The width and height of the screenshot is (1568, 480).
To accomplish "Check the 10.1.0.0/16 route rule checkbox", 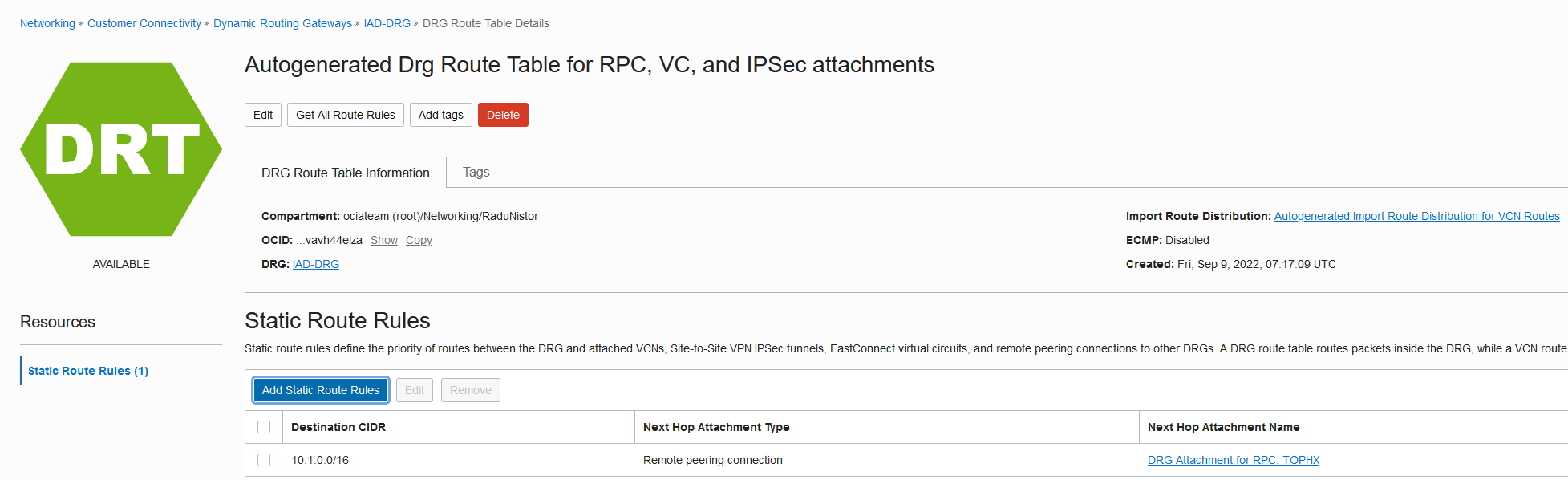I will click(264, 460).
